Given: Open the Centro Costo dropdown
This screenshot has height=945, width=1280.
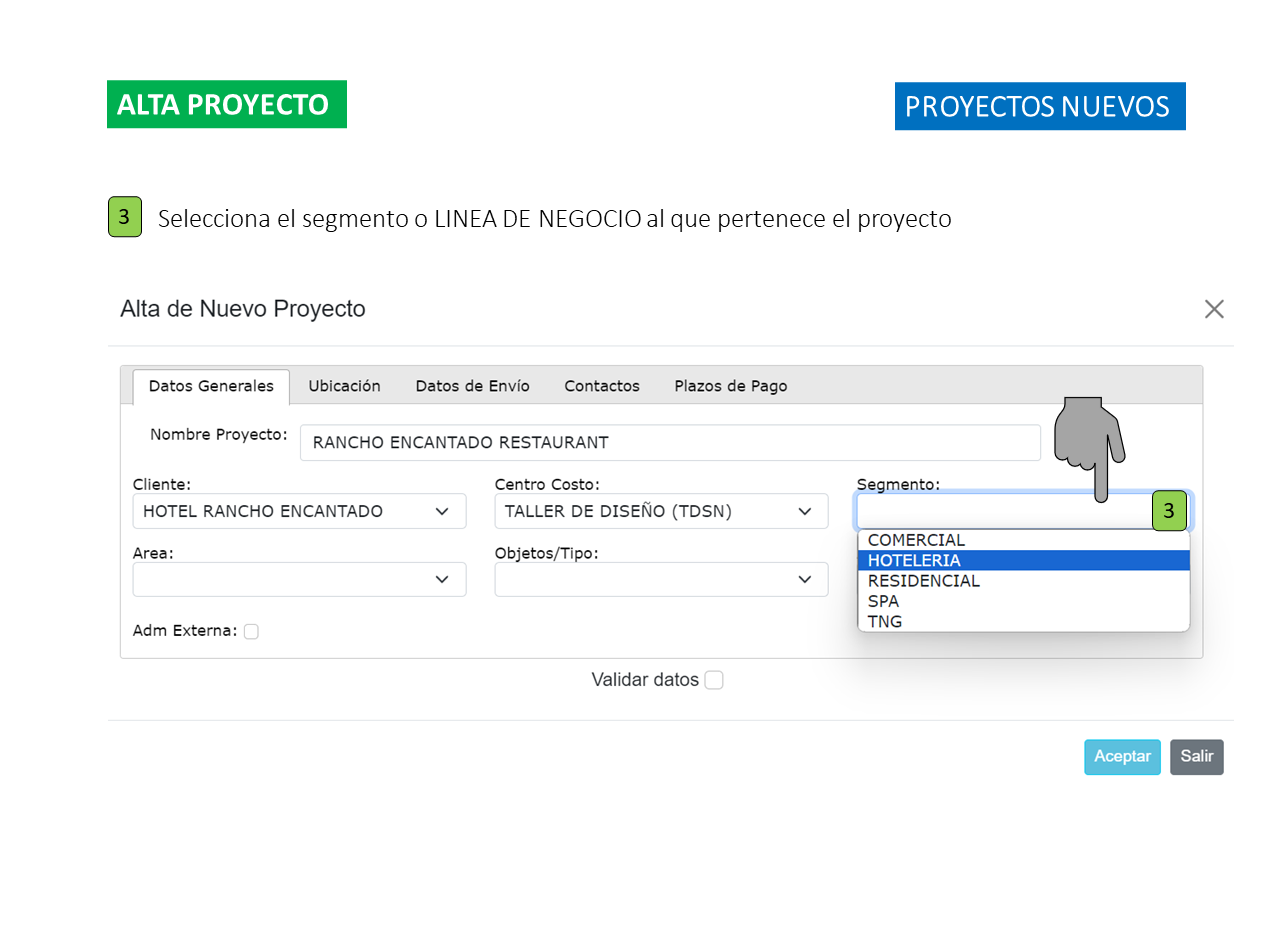Looking at the screenshot, I should [661, 511].
